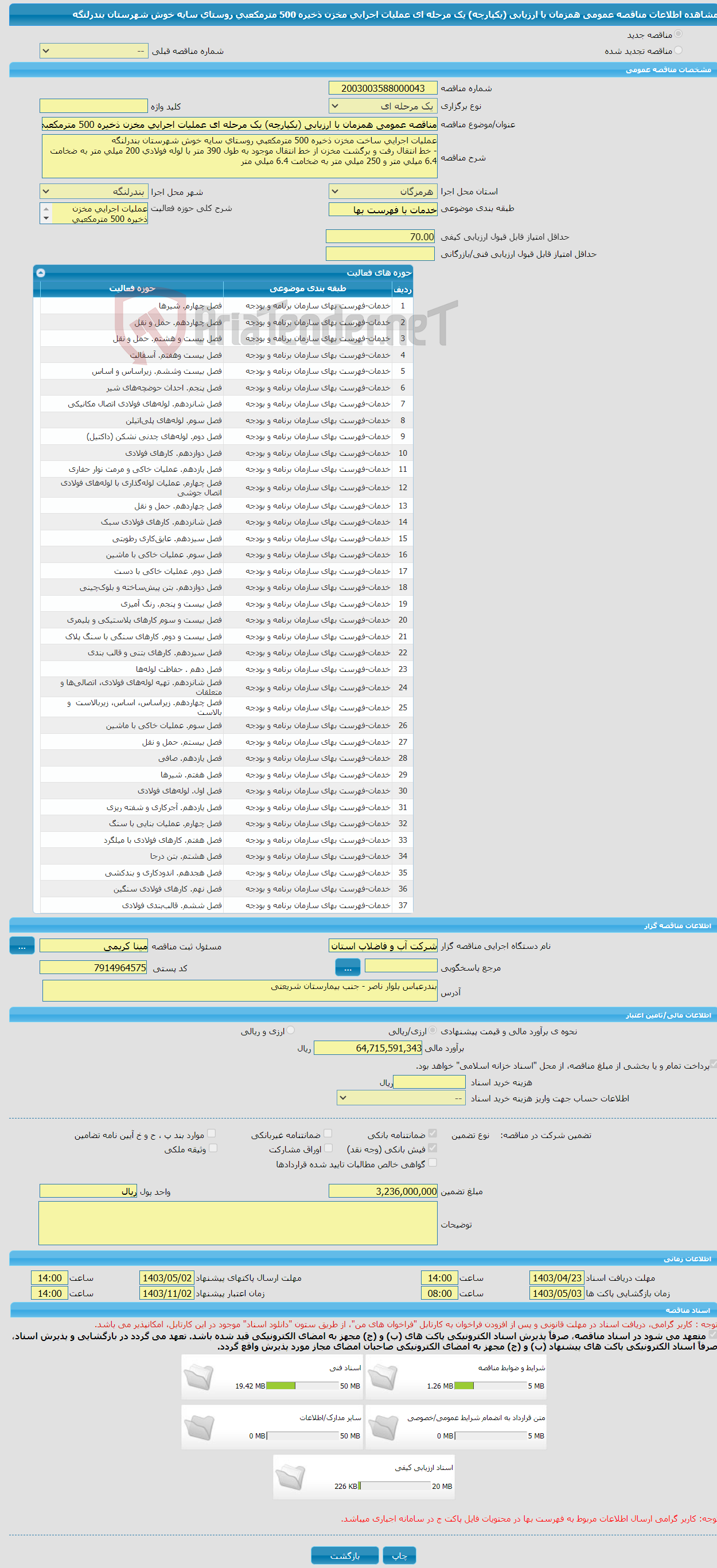
Task: Click شرایط و ضوابط مناقصه progress bar
Action: 490,1386
